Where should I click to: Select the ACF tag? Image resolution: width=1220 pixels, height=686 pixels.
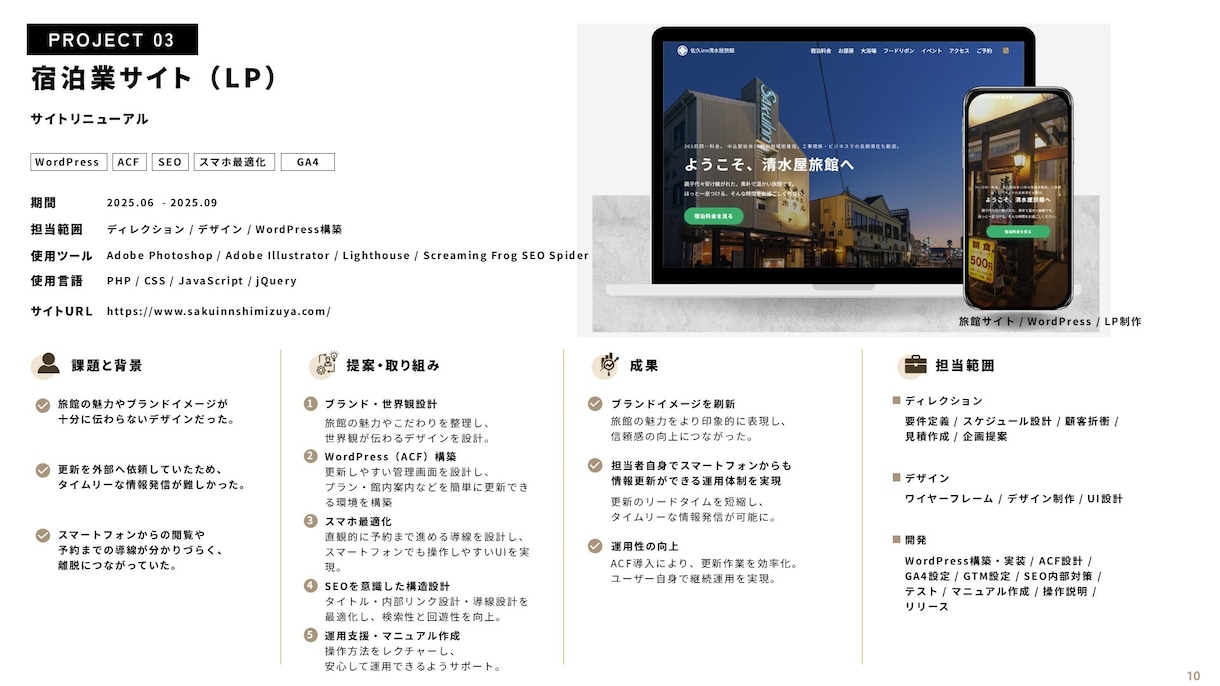[x=130, y=162]
